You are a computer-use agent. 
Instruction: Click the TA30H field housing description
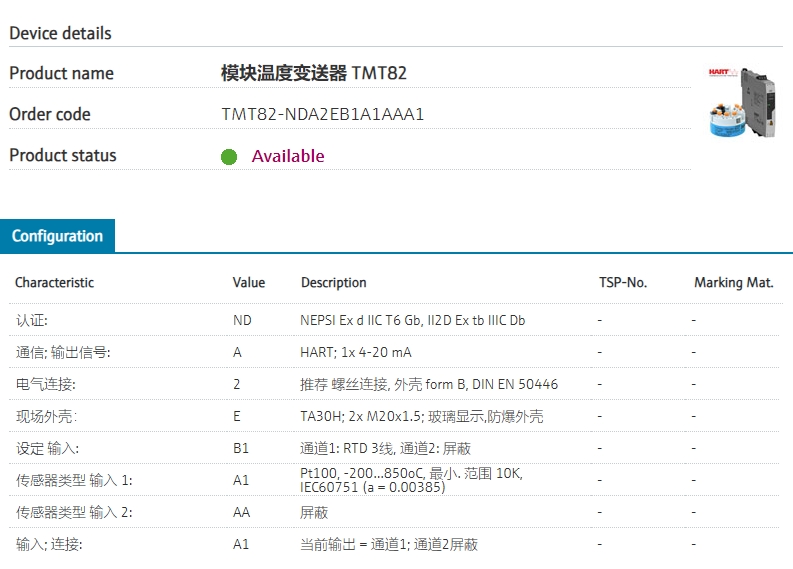pyautogui.click(x=422, y=416)
